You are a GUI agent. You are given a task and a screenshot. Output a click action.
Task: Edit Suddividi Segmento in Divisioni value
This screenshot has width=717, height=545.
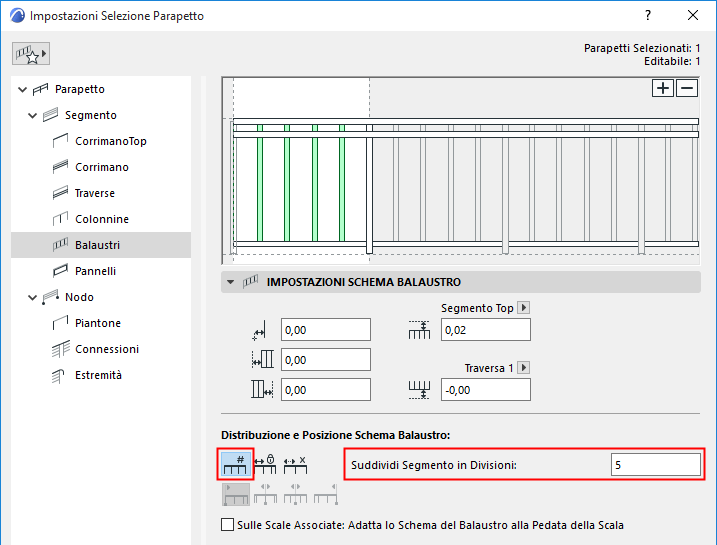click(656, 465)
